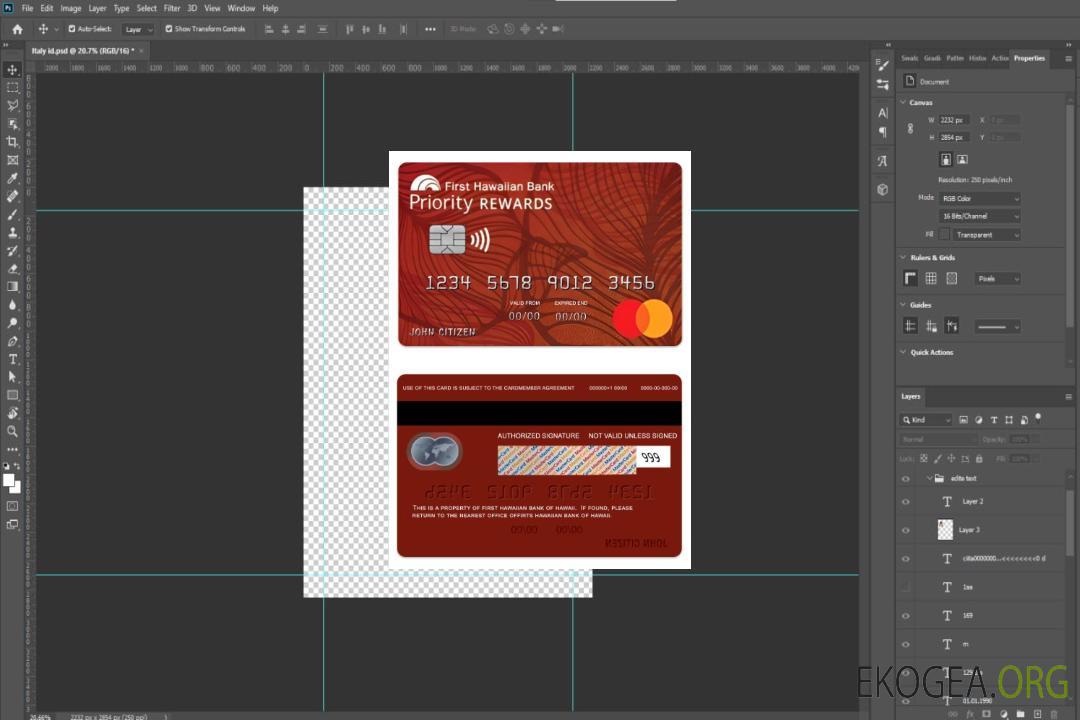Open the Image menu
Image resolution: width=1080 pixels, height=720 pixels.
click(70, 8)
